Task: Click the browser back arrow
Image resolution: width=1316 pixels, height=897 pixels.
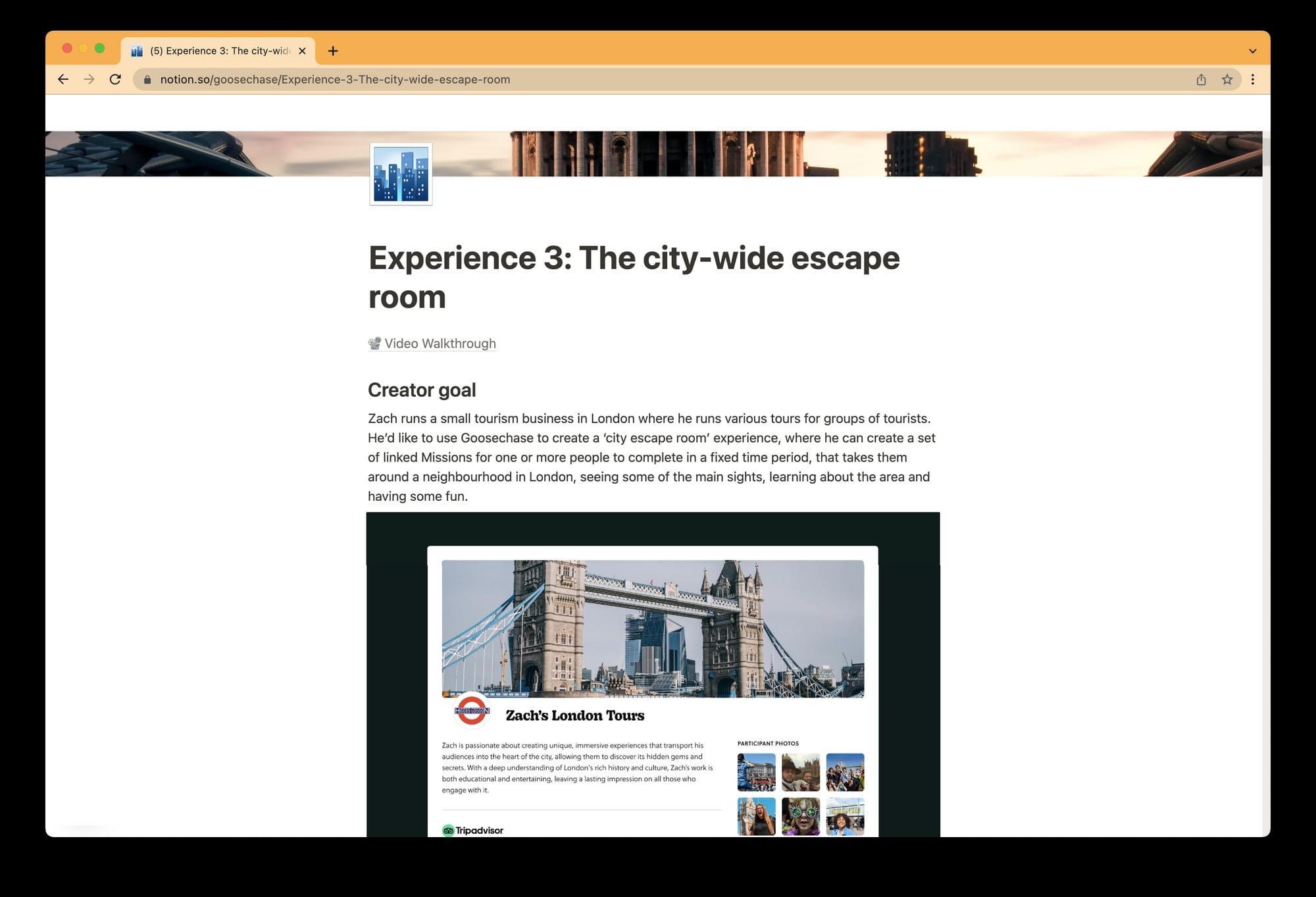Action: 63,80
